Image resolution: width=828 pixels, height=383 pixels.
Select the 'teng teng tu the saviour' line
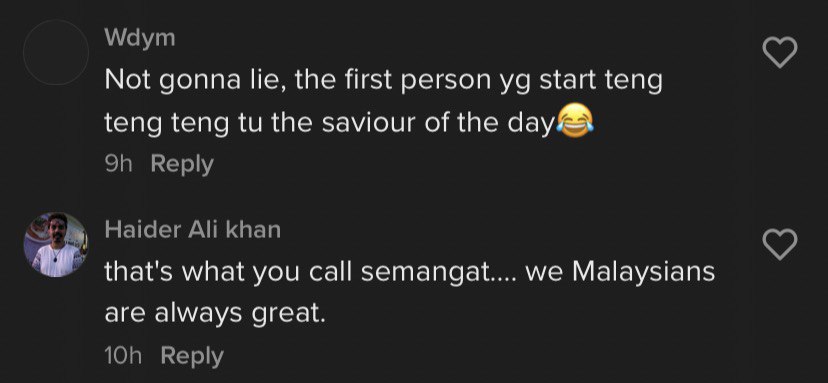(350, 123)
